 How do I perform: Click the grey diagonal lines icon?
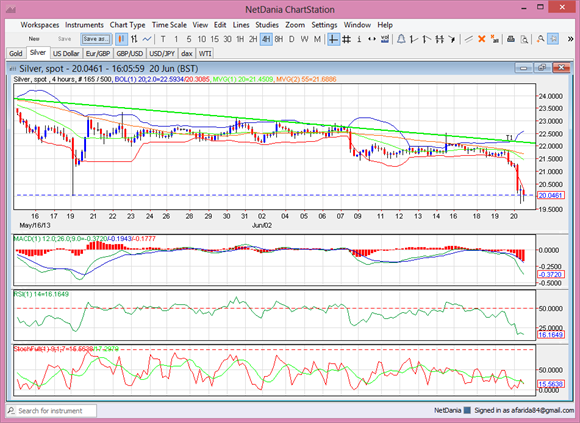coord(469,39)
